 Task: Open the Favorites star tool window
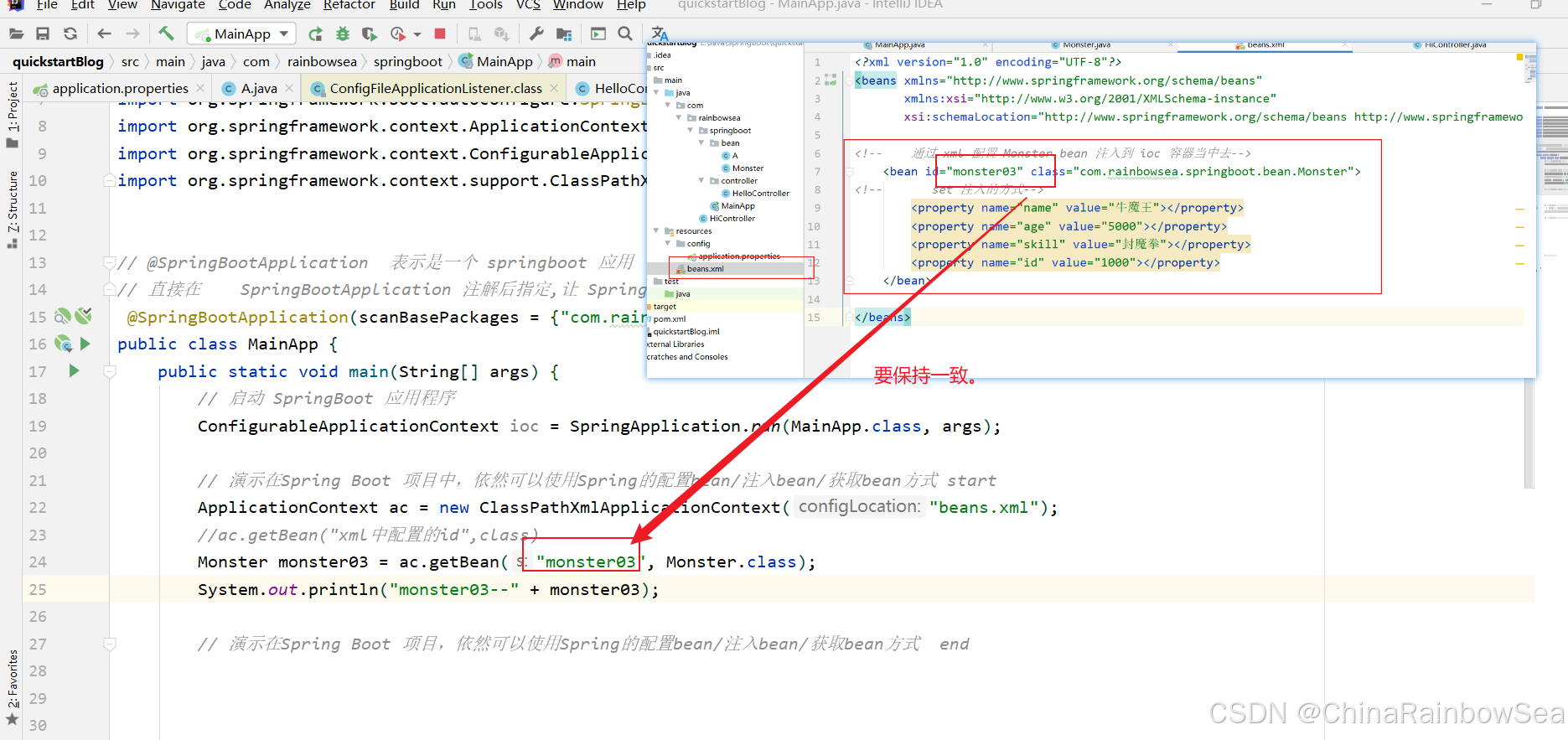(x=13, y=719)
